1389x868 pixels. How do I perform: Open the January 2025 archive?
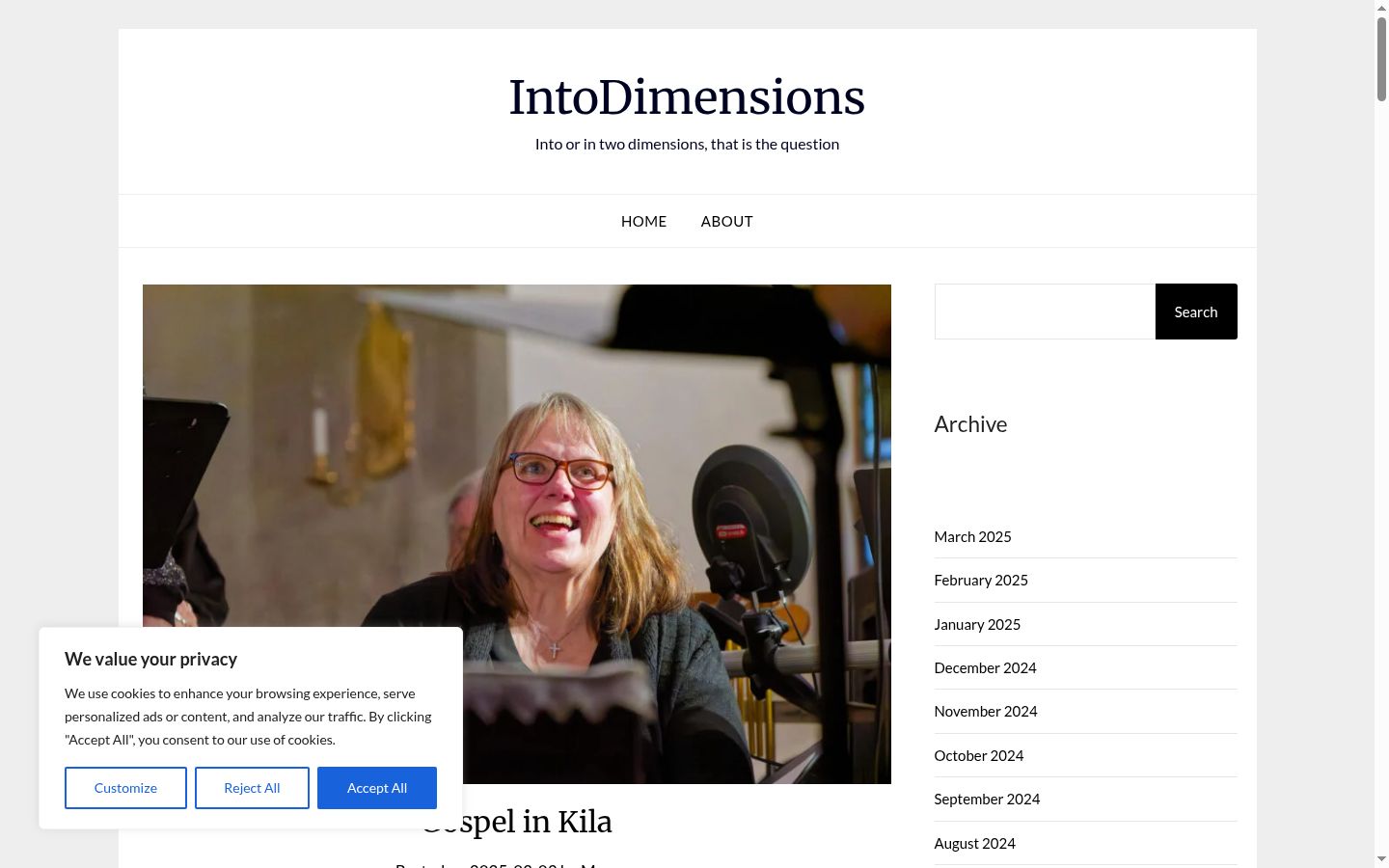click(x=977, y=624)
